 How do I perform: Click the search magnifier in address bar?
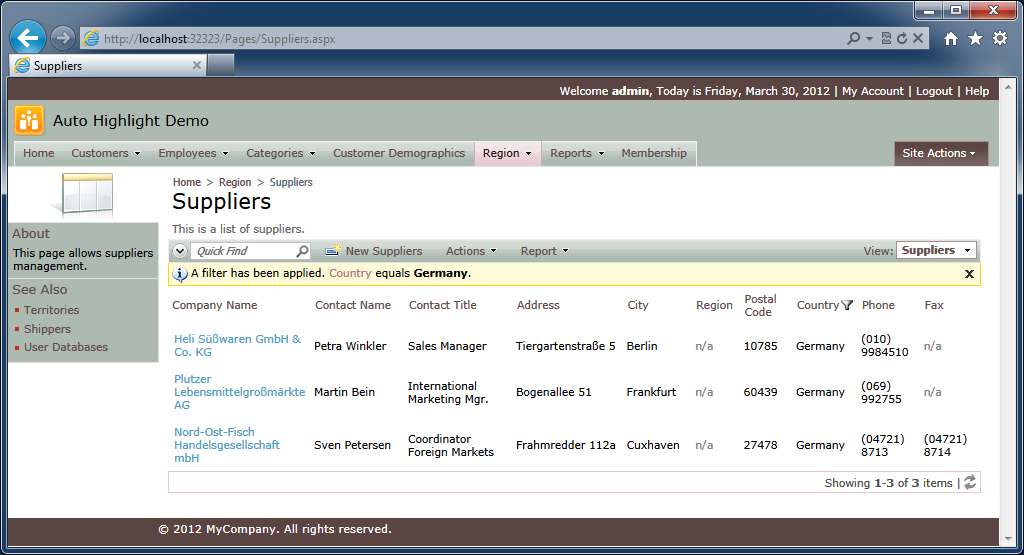[x=853, y=39]
